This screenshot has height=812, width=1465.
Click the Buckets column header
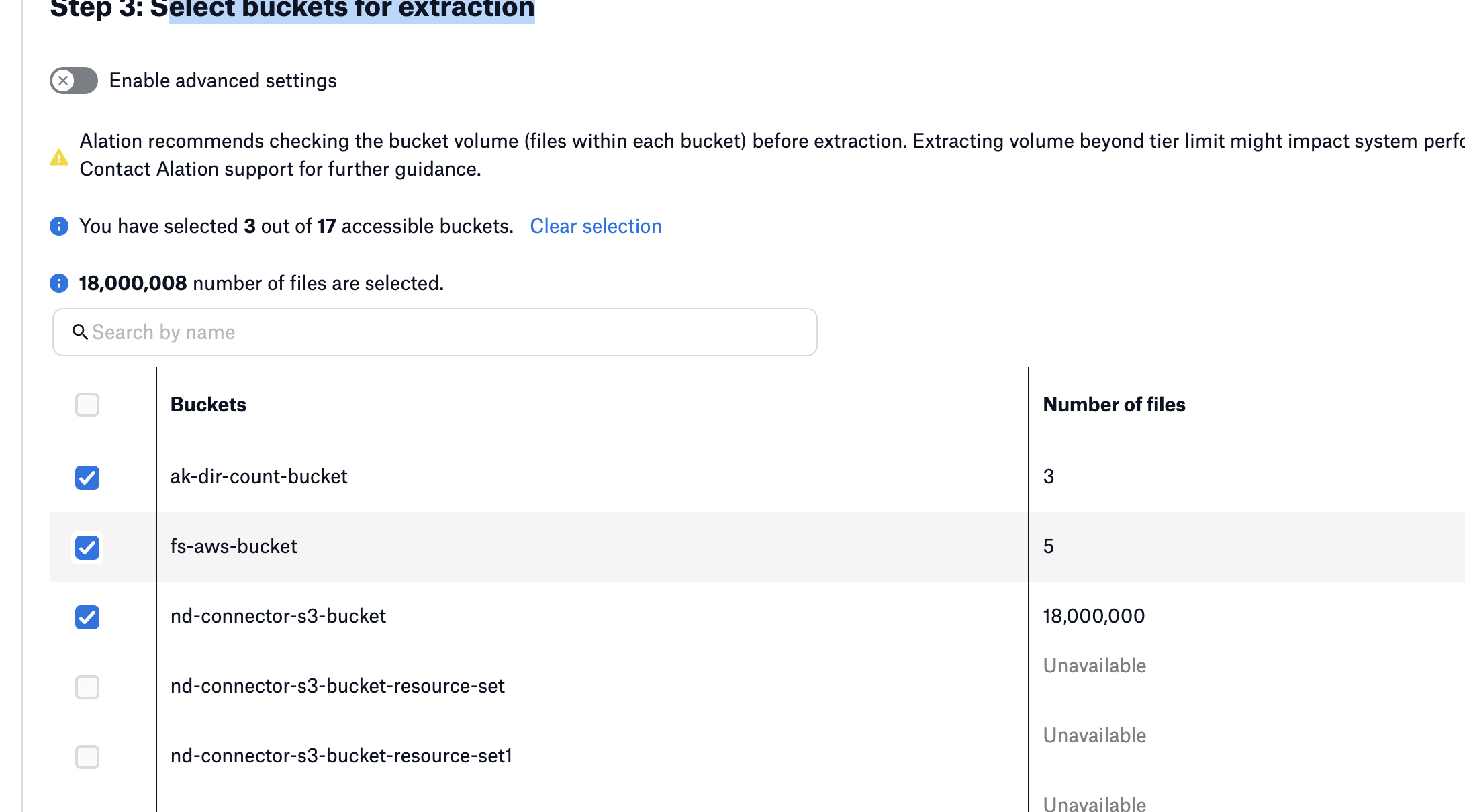click(208, 405)
